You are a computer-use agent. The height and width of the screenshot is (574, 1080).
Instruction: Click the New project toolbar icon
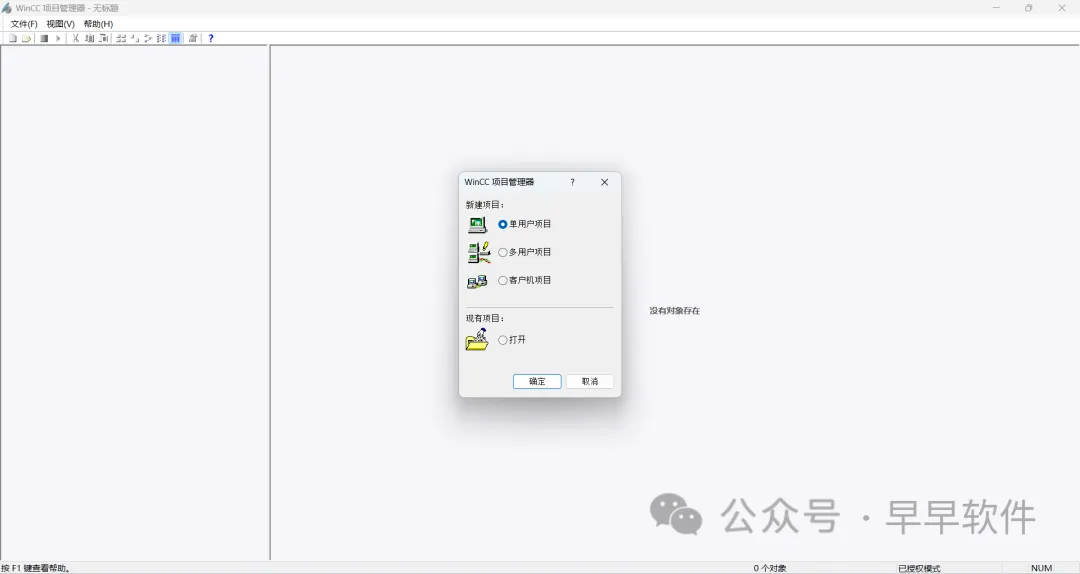[x=12, y=38]
